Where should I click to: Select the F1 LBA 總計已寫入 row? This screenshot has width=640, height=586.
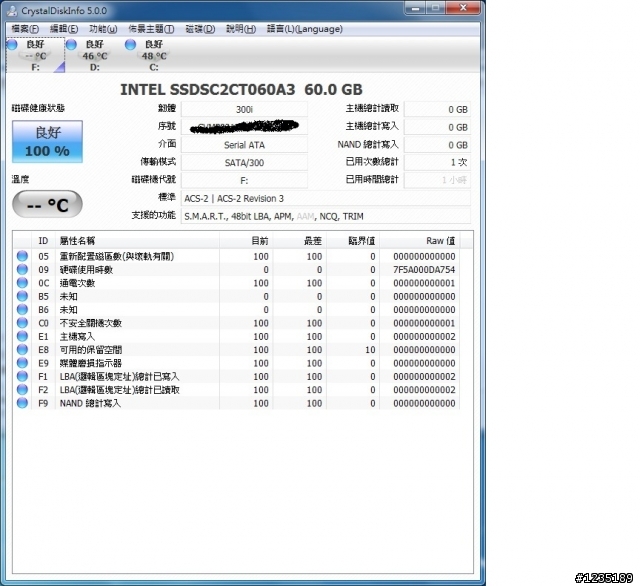click(237, 377)
